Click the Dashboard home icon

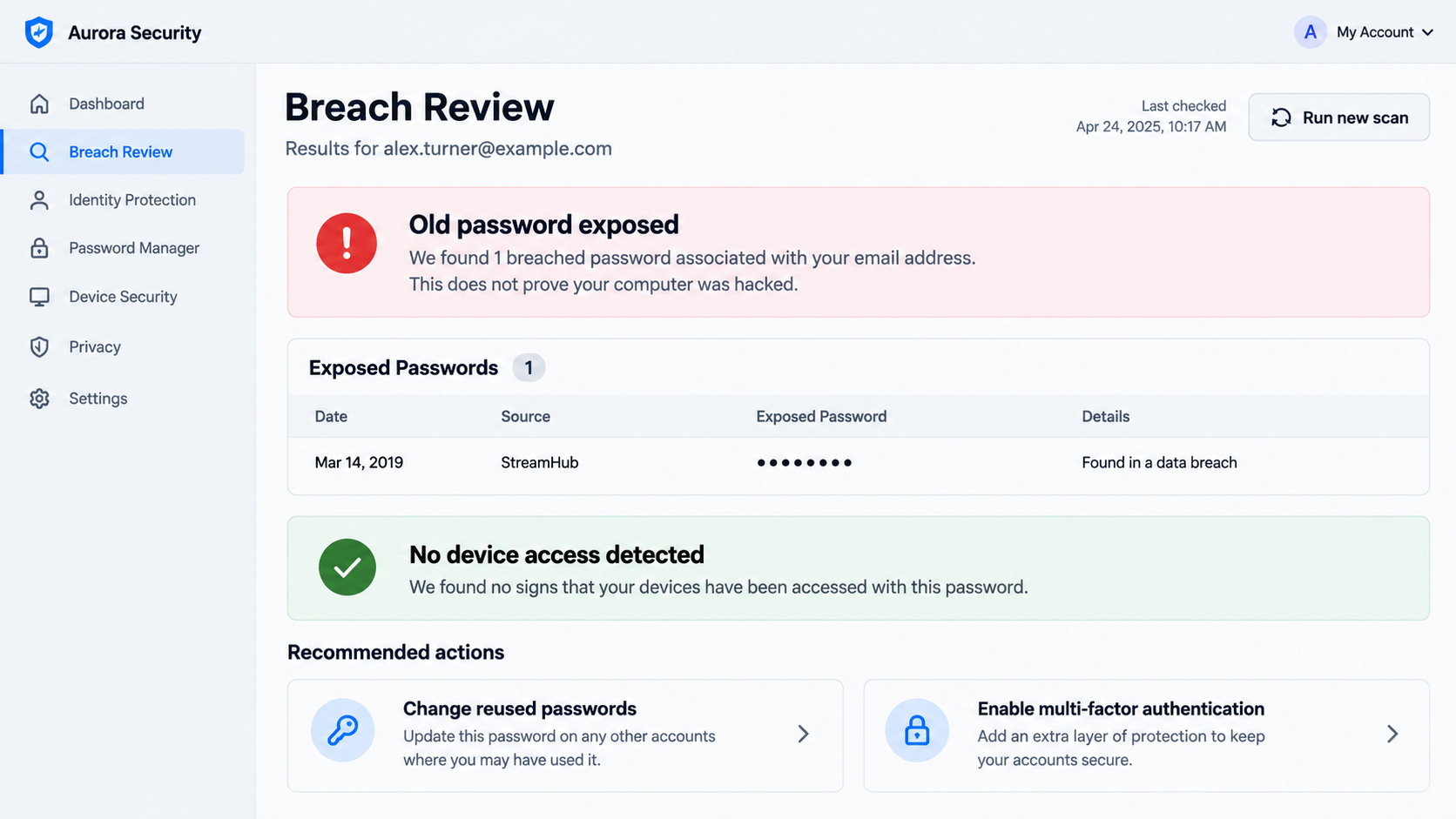pos(39,104)
